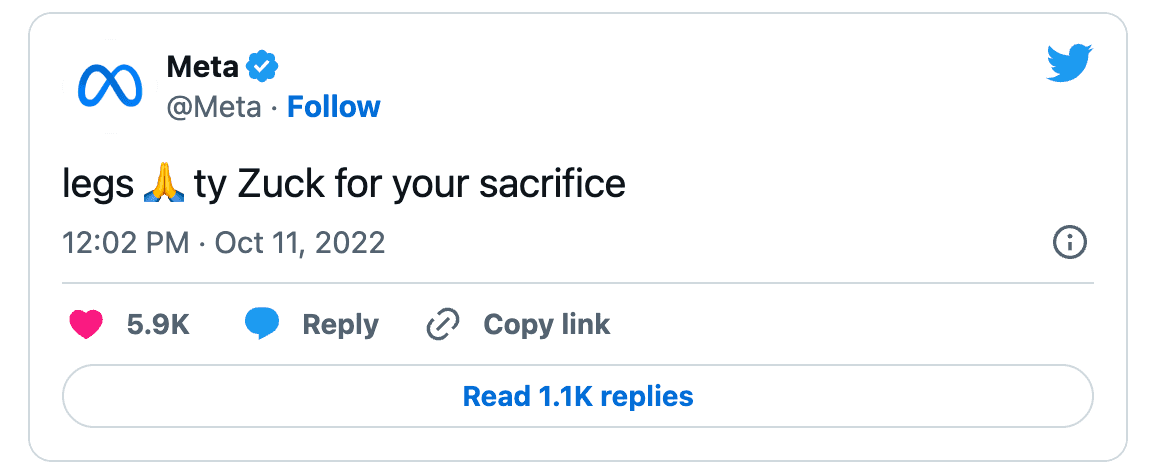The width and height of the screenshot is (1154, 476).
Task: Open Read 1.1K replies
Action: 577,396
